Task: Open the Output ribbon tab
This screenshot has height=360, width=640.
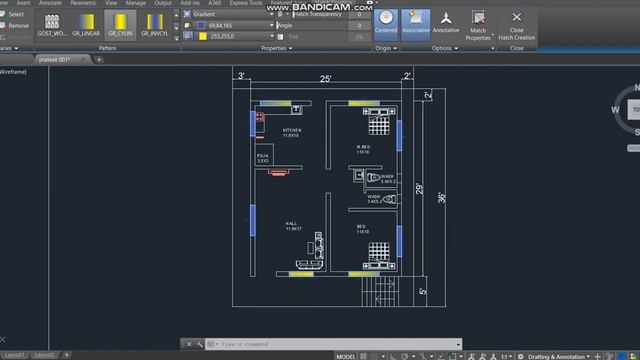Action: click(x=162, y=3)
